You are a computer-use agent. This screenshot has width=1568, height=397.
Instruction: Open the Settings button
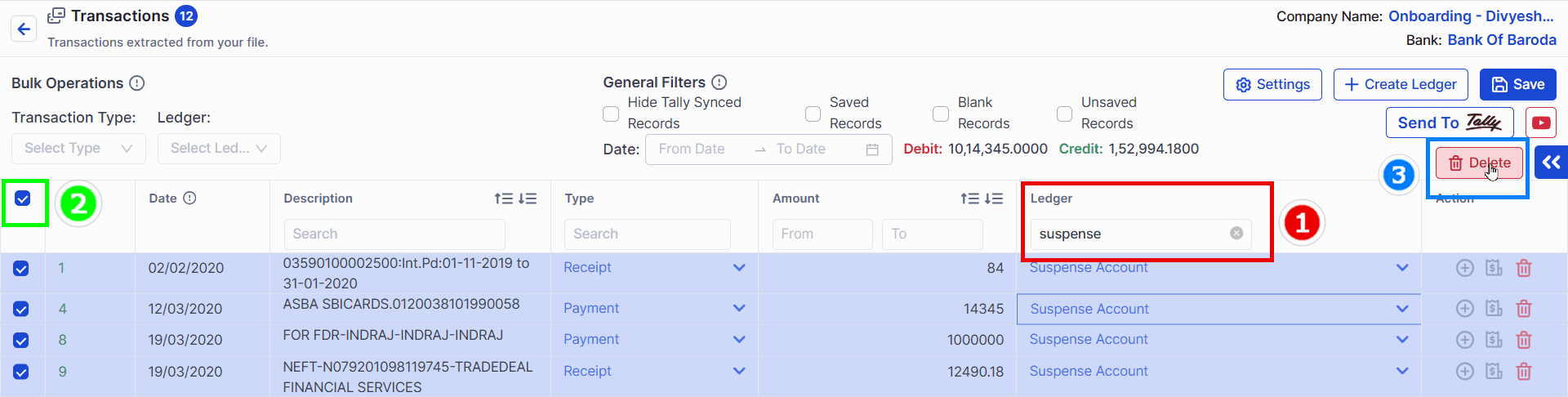(1272, 85)
